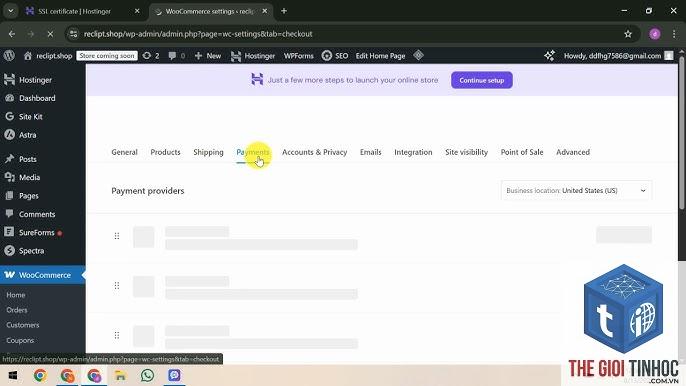Open a new browser tab
The width and height of the screenshot is (686, 386).
point(284,11)
